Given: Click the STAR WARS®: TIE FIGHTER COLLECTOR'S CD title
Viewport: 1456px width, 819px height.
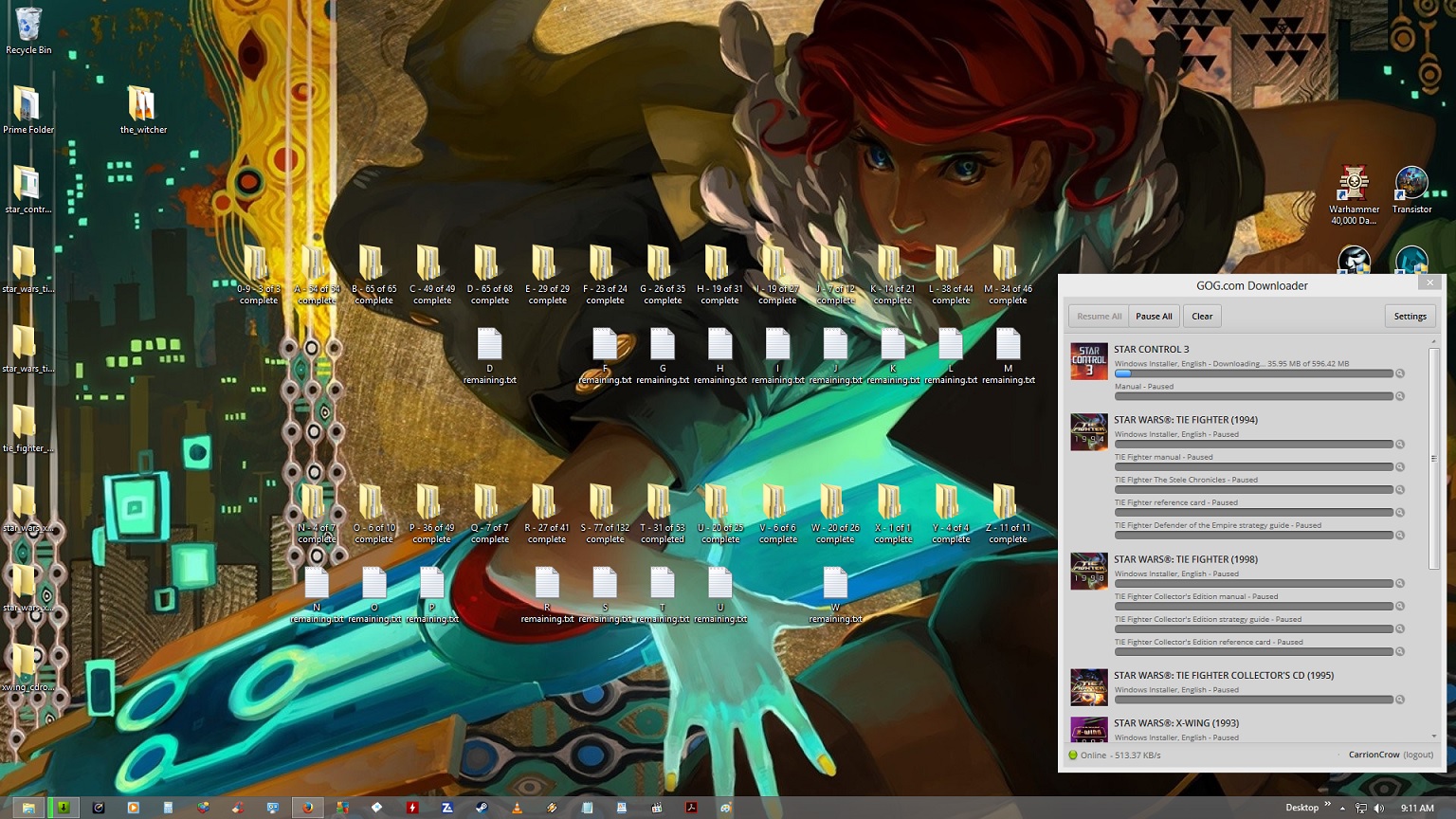Looking at the screenshot, I should point(1224,676).
